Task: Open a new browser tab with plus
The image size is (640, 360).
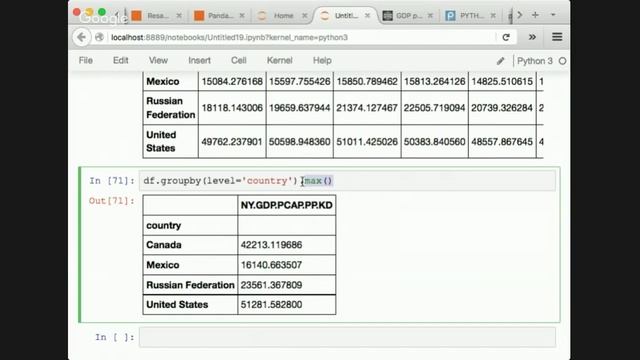Action: pos(536,15)
